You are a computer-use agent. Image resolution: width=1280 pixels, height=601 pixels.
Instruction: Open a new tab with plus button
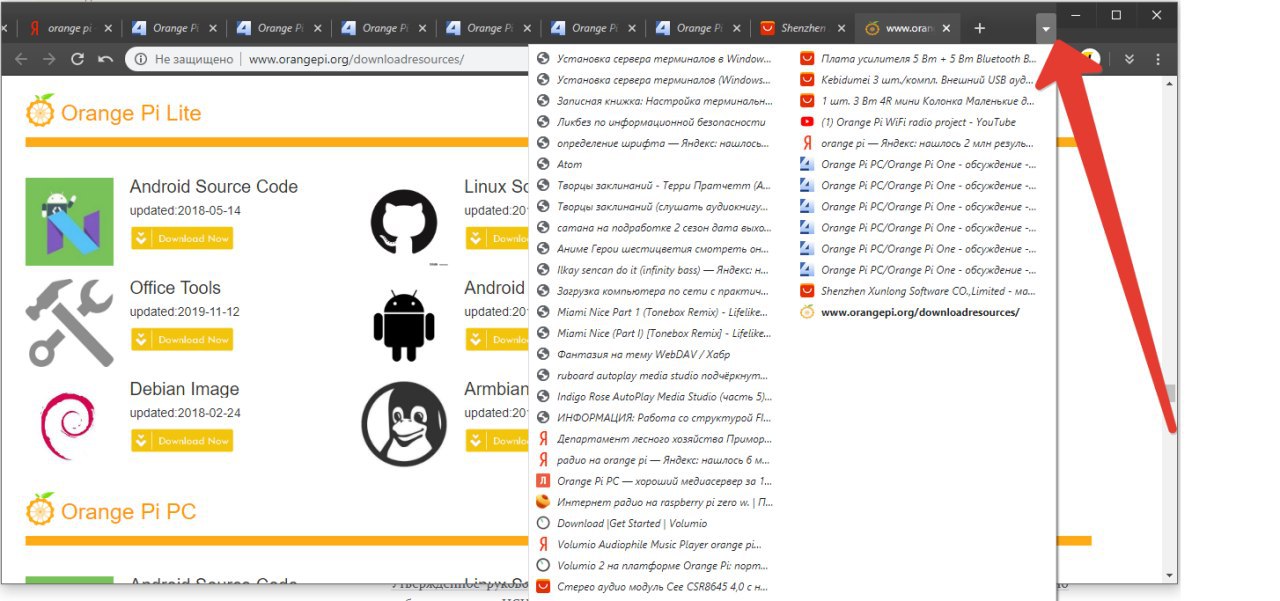[x=979, y=28]
